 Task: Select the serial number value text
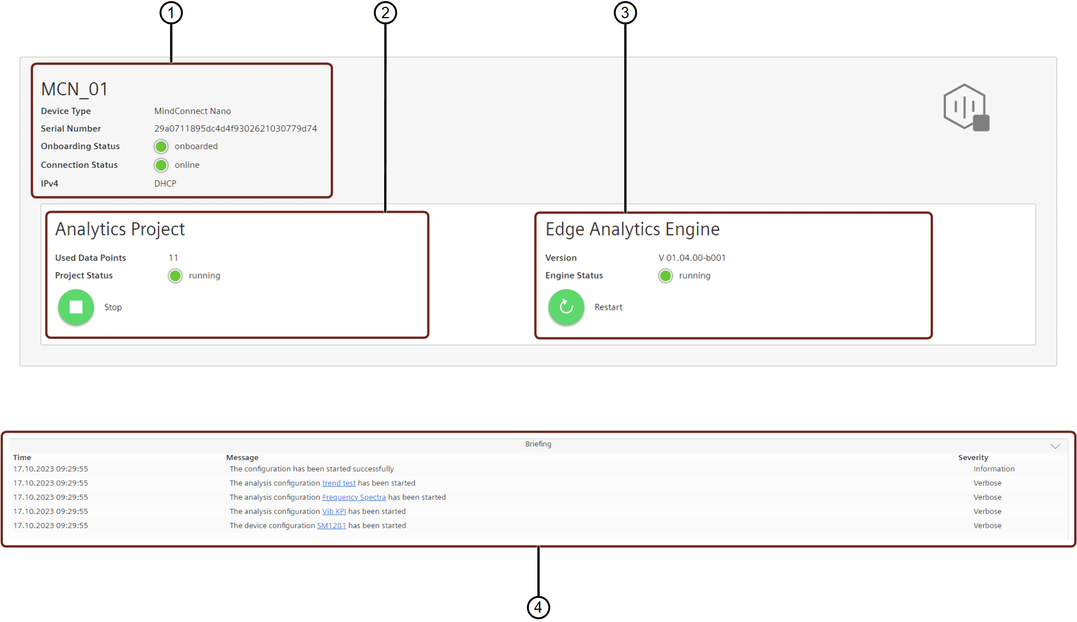pos(236,128)
